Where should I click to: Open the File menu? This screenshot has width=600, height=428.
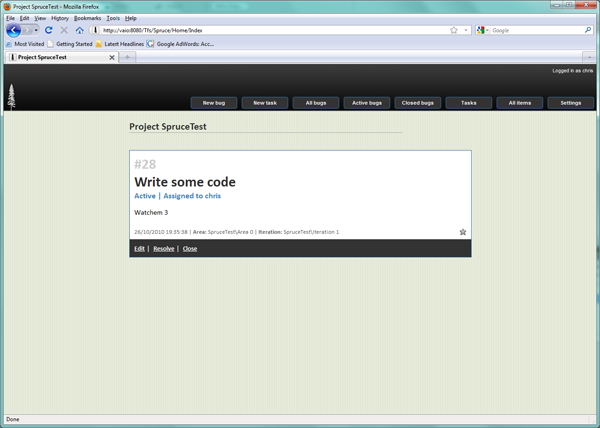(x=10, y=18)
